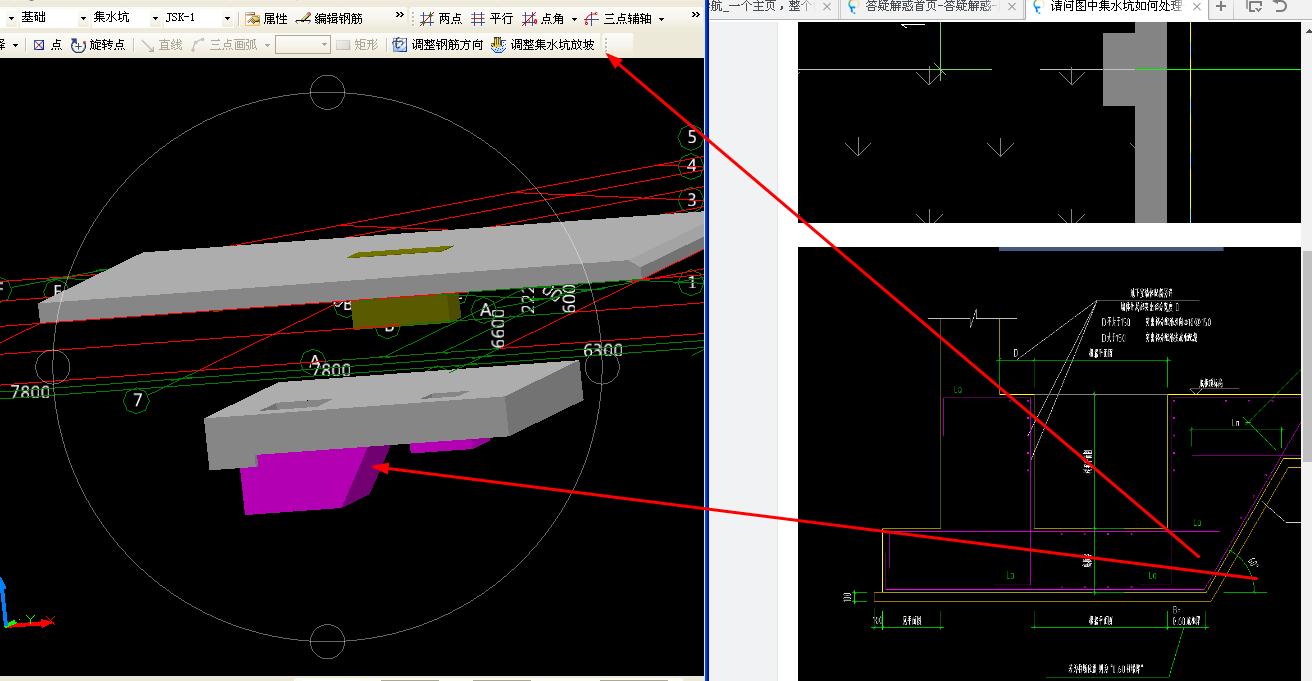Expand the far-right toolbar overflow chevron
1312x681 pixels.
pyautogui.click(x=696, y=16)
